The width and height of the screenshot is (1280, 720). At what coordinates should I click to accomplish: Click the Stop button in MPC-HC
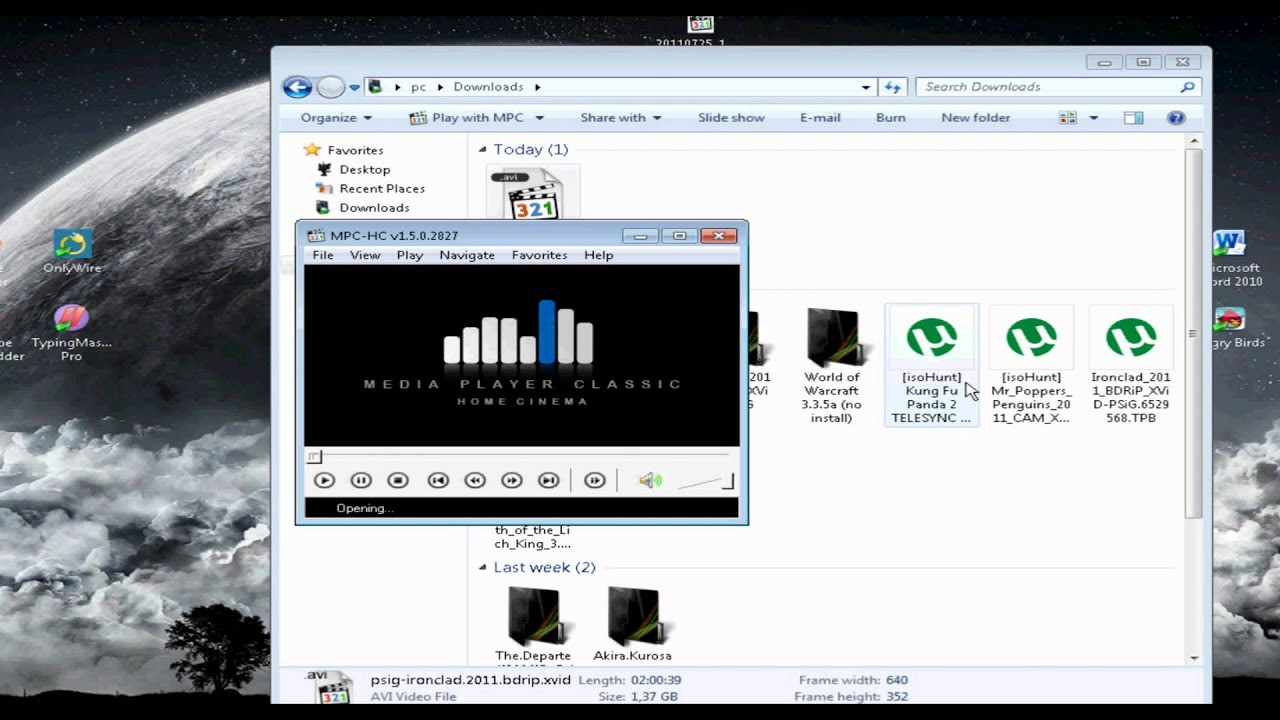coord(398,481)
